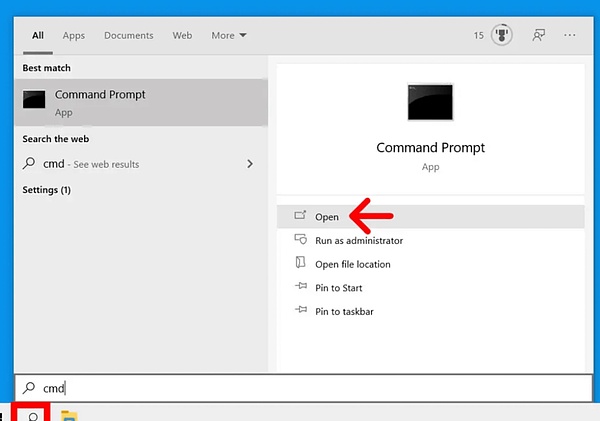Image resolution: width=600 pixels, height=421 pixels.
Task: Open the three-dots options menu
Action: [x=570, y=35]
